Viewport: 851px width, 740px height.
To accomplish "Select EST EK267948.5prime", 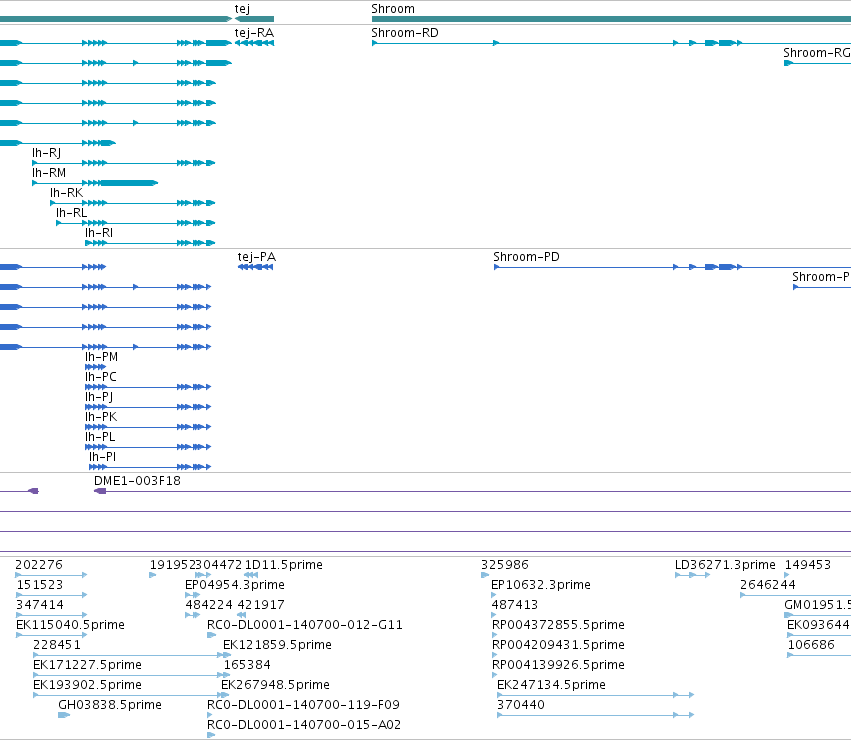I will pos(275,685).
